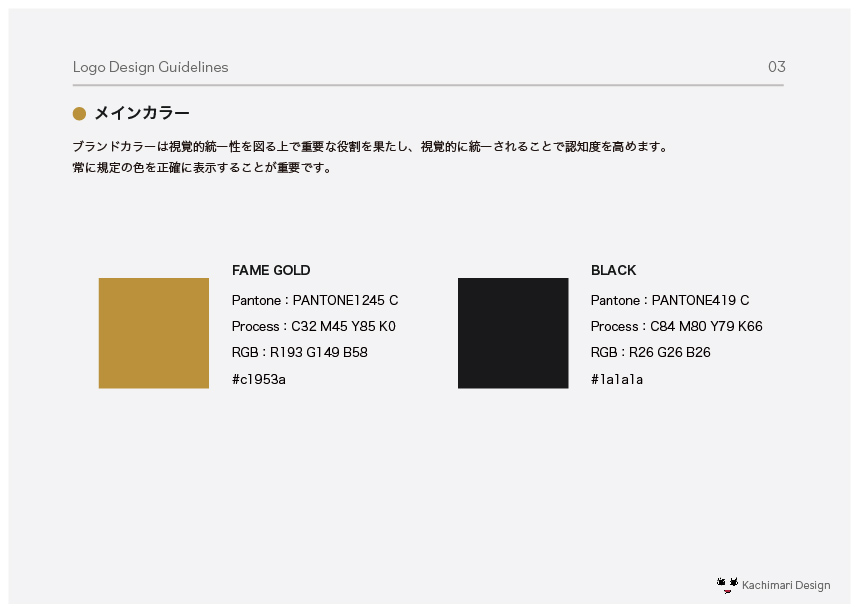859x612 pixels.
Task: Click the PANTONE1245 C Pantone value
Action: 345,300
